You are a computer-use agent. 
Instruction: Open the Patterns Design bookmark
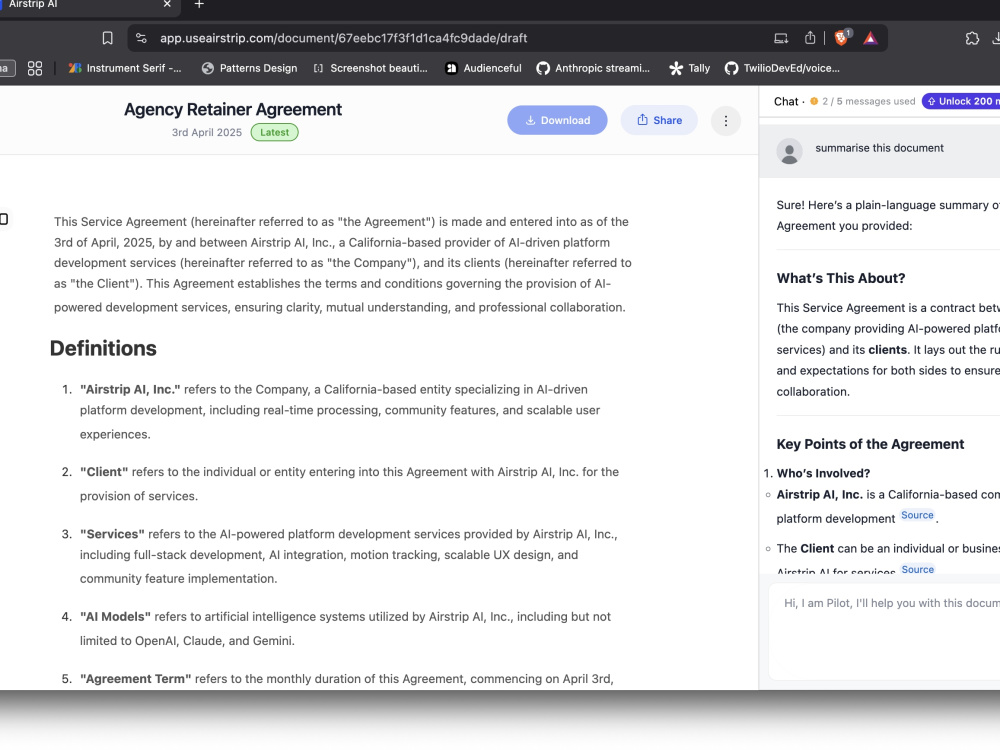249,68
